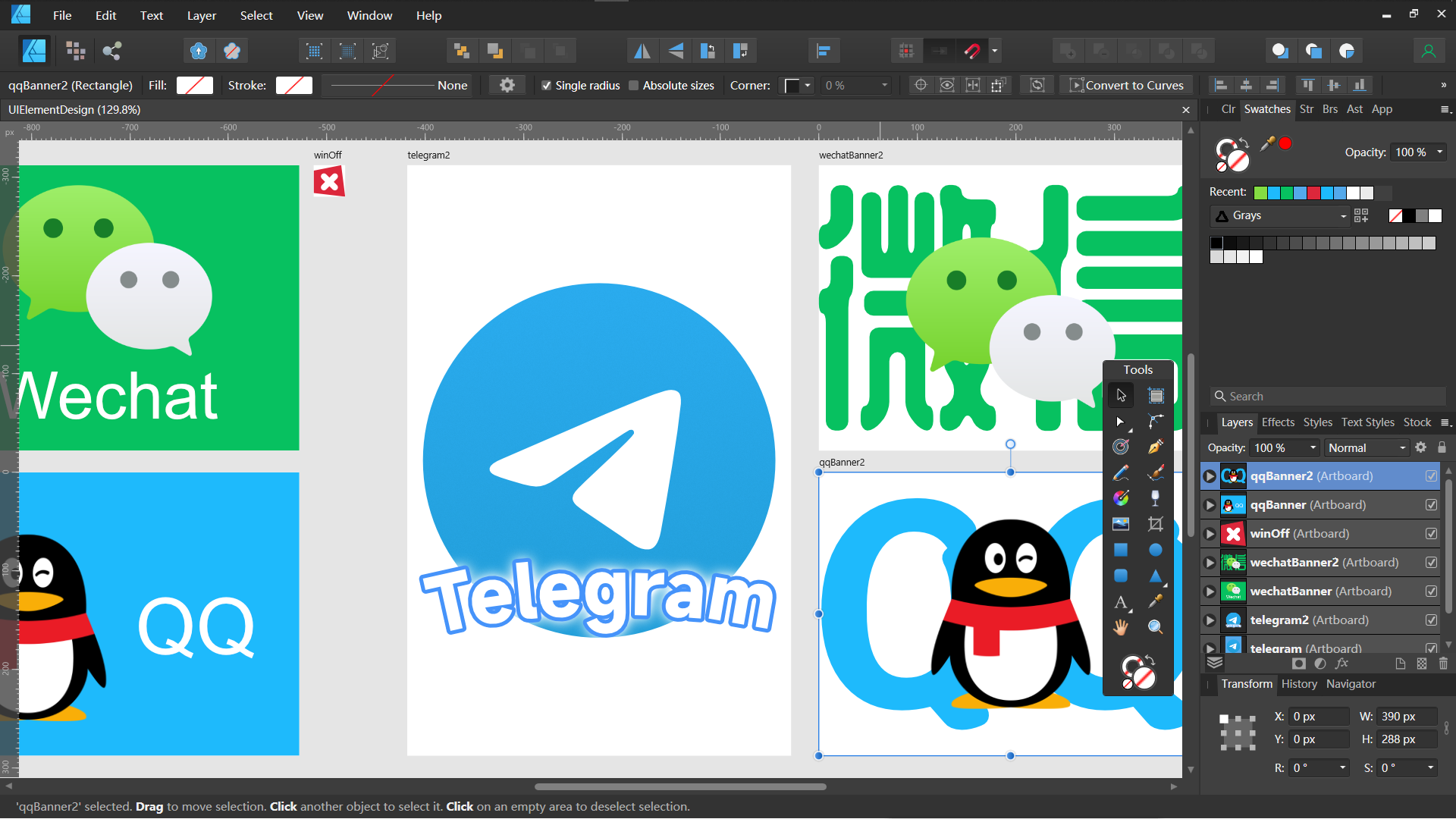
Task: Switch to the Effects tab
Action: click(x=1278, y=422)
